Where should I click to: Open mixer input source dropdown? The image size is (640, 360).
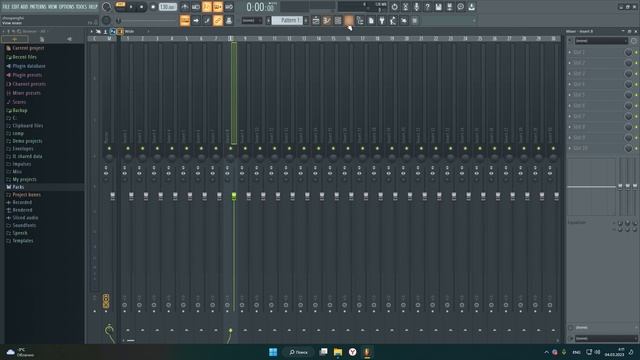(x=601, y=41)
